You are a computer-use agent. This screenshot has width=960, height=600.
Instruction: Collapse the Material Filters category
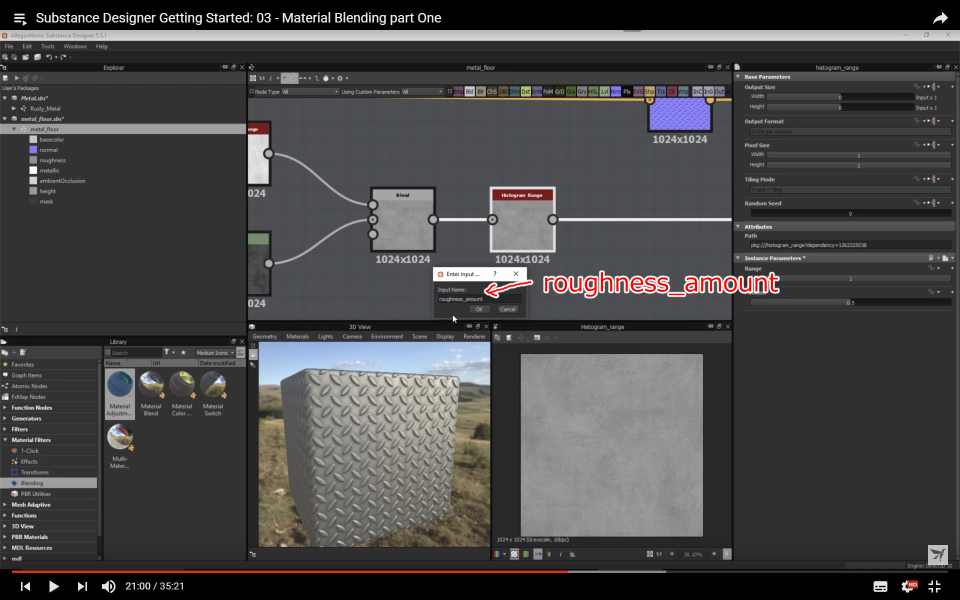(x=5, y=440)
